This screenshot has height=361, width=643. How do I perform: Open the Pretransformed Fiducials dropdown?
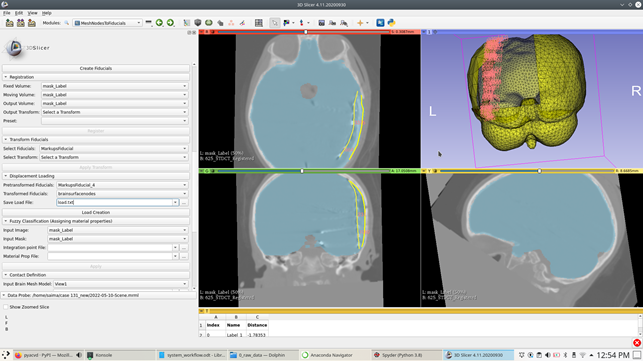[x=122, y=185]
